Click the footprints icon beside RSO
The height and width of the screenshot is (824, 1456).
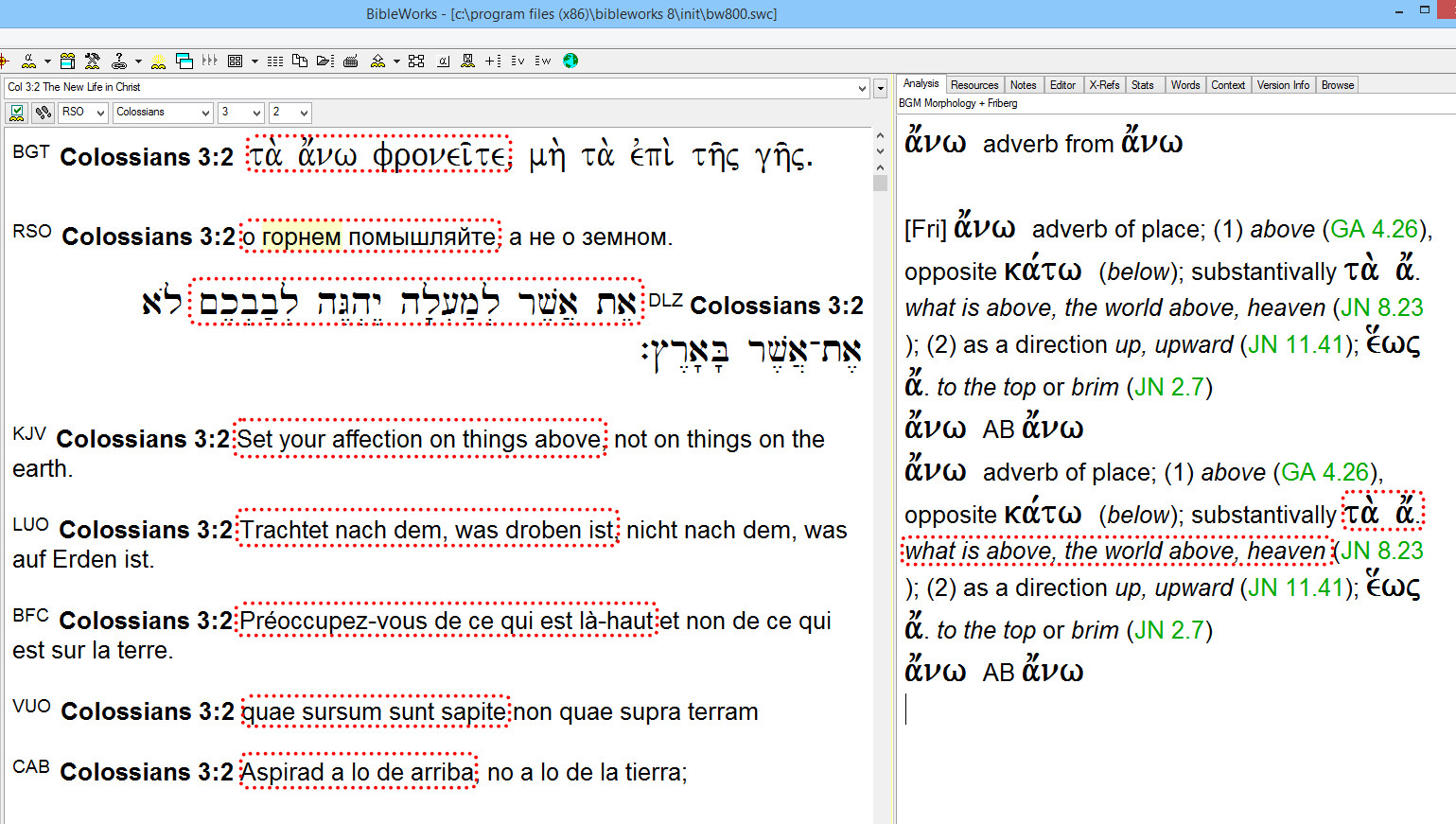[x=44, y=113]
